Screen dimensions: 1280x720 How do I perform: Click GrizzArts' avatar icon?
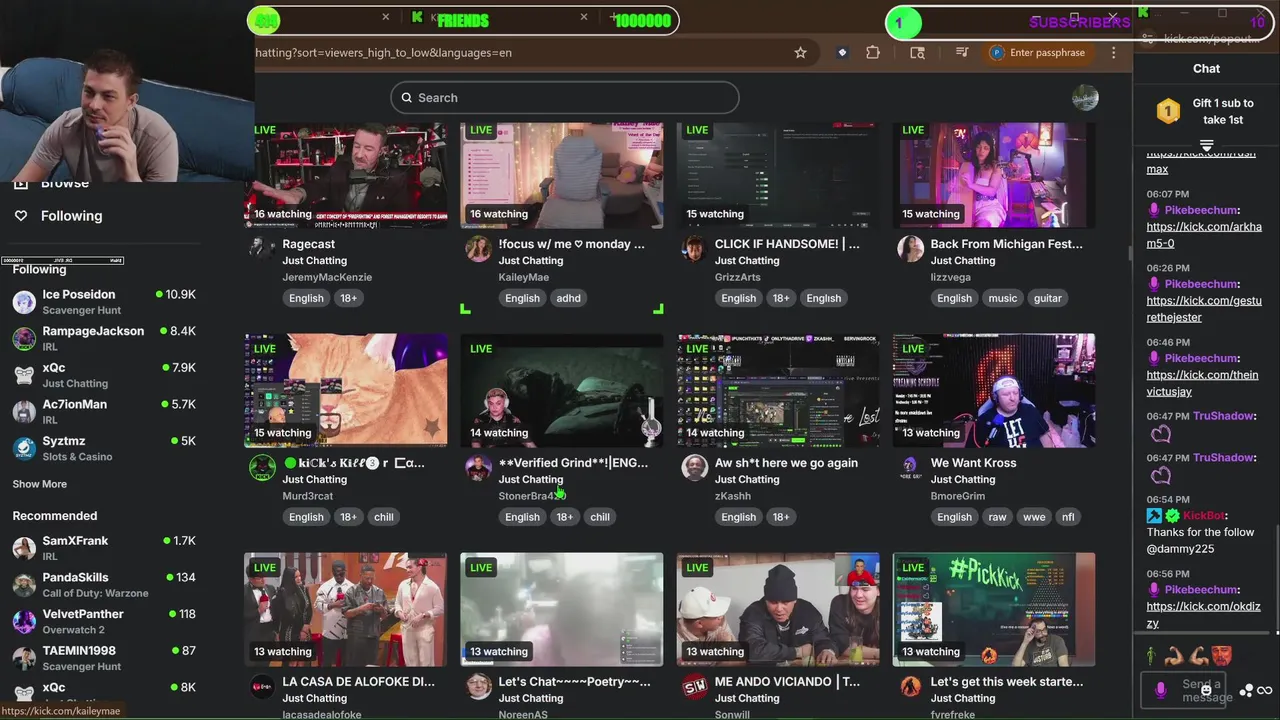click(x=694, y=248)
